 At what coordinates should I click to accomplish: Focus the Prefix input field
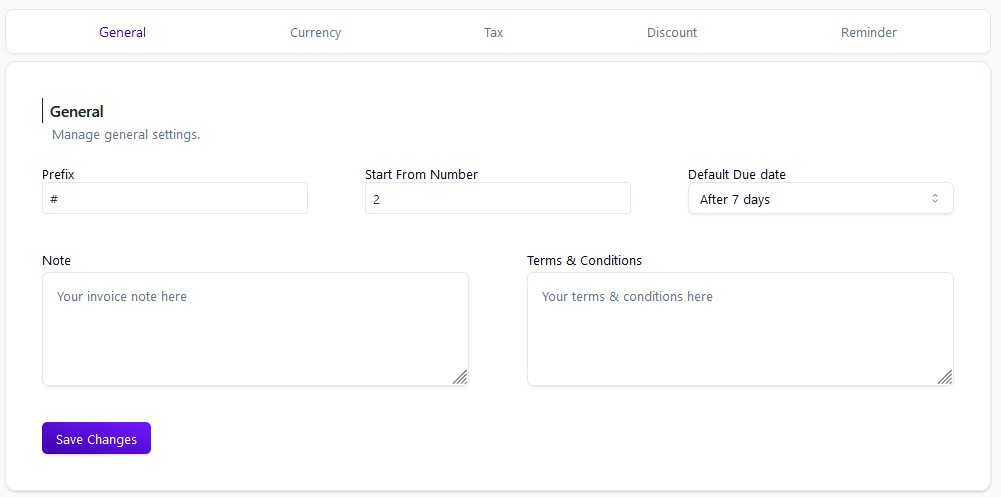point(175,198)
